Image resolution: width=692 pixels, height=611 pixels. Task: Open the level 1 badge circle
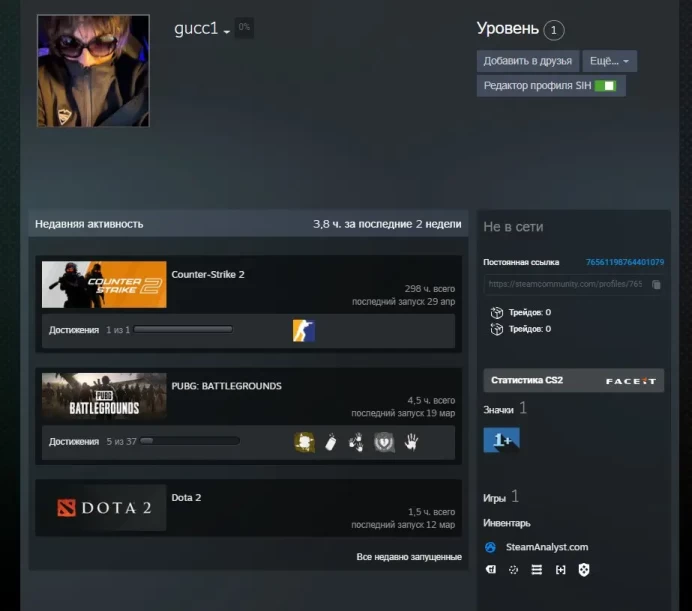pyautogui.click(x=553, y=30)
